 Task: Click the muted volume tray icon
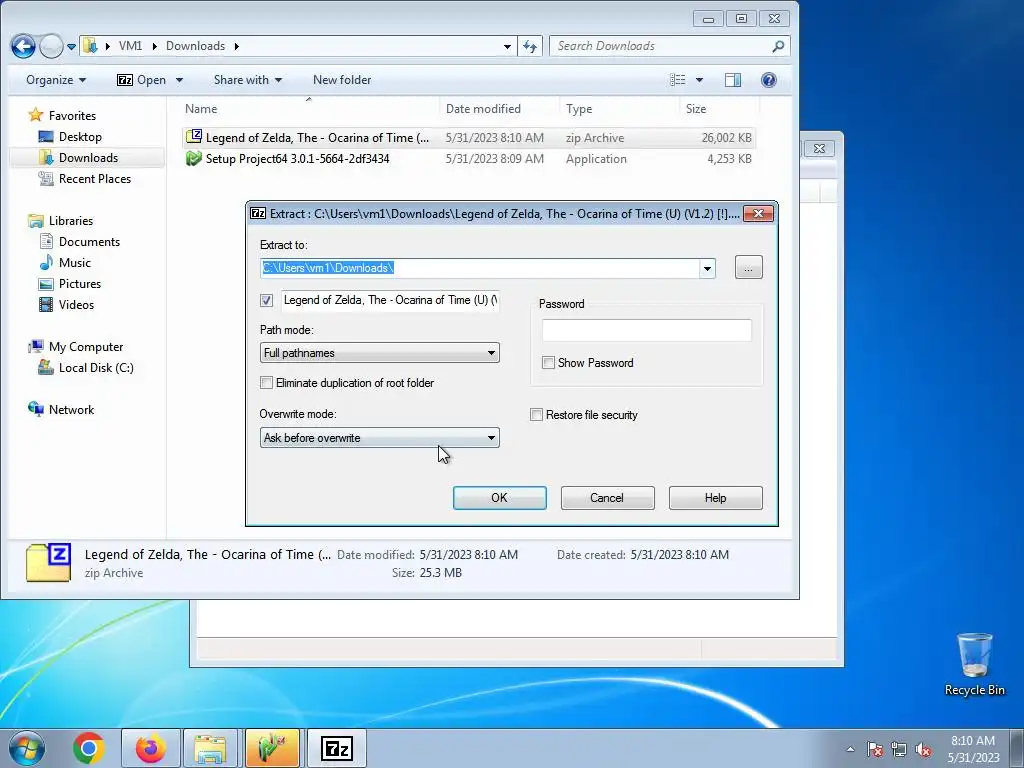[923, 749]
